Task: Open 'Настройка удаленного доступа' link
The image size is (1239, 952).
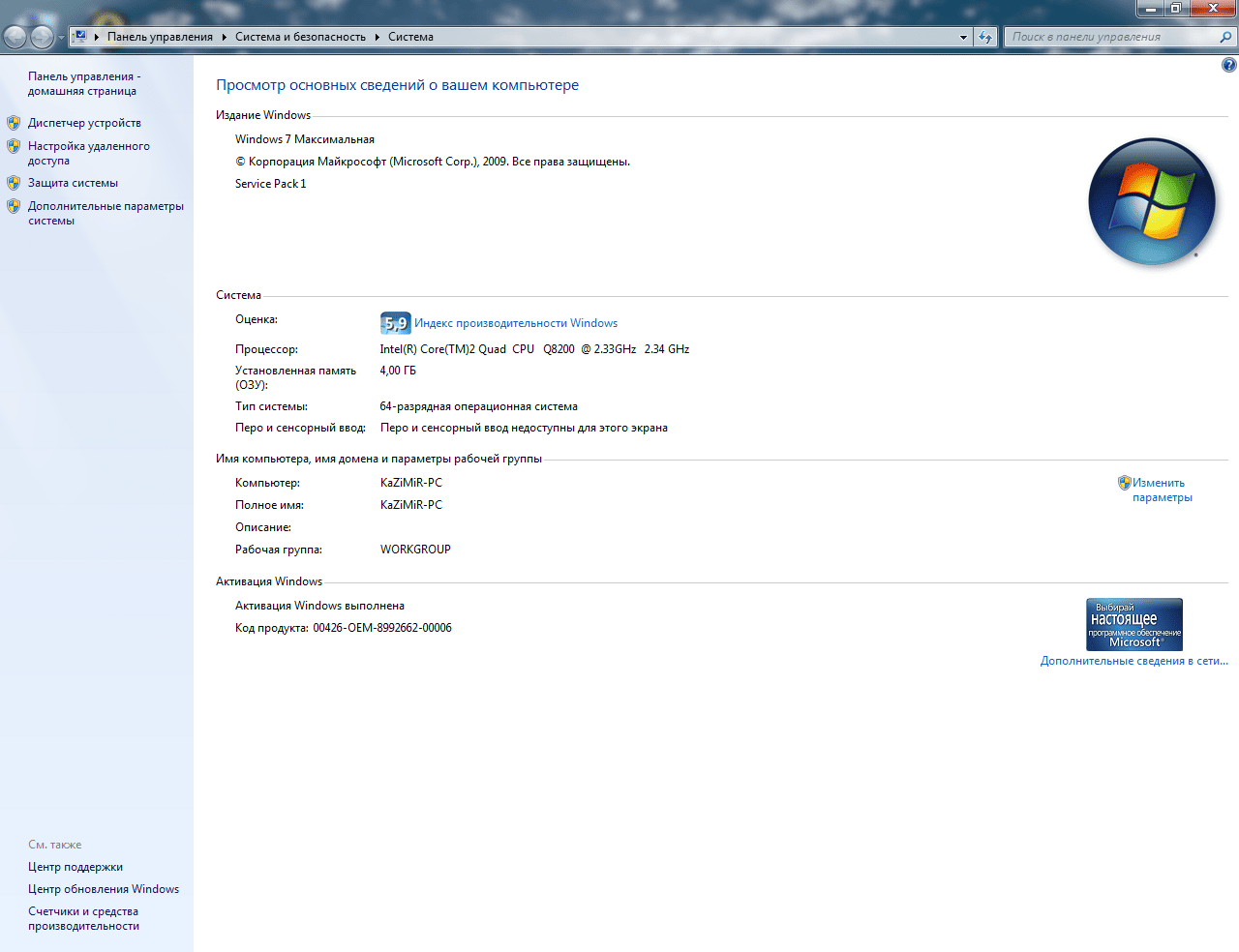Action: 89,153
